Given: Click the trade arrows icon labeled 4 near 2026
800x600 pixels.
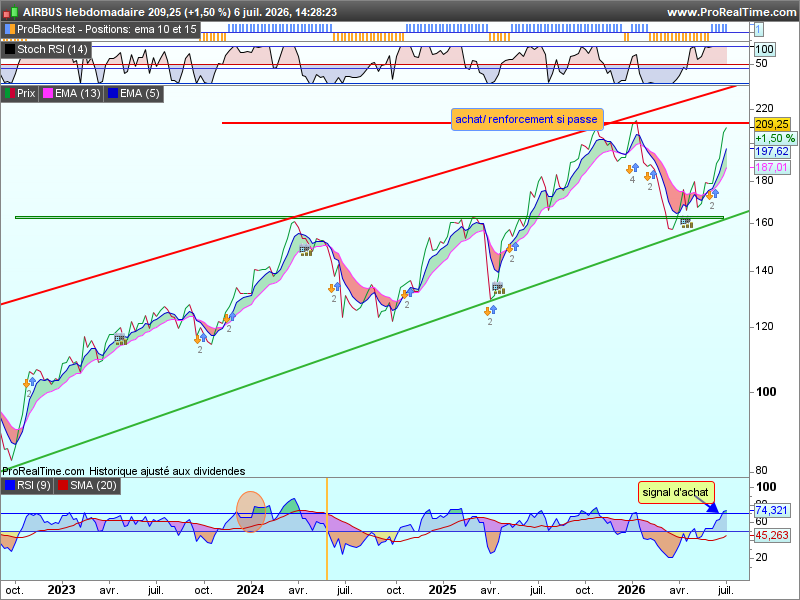Looking at the screenshot, I should (633, 169).
